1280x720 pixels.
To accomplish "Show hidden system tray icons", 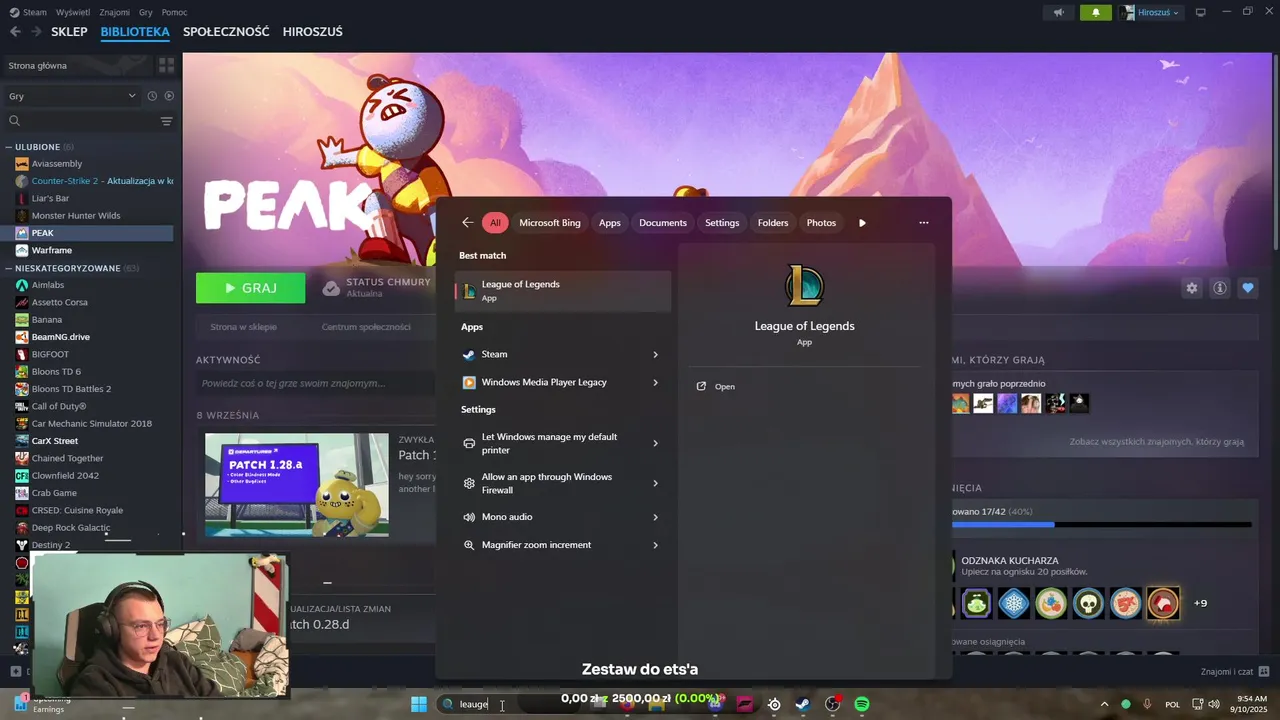I will [1105, 704].
